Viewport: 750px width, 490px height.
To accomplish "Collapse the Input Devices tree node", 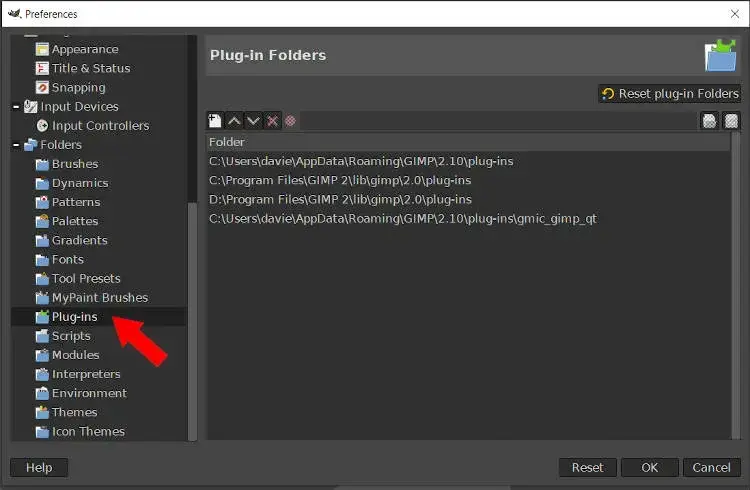I will [x=16, y=106].
